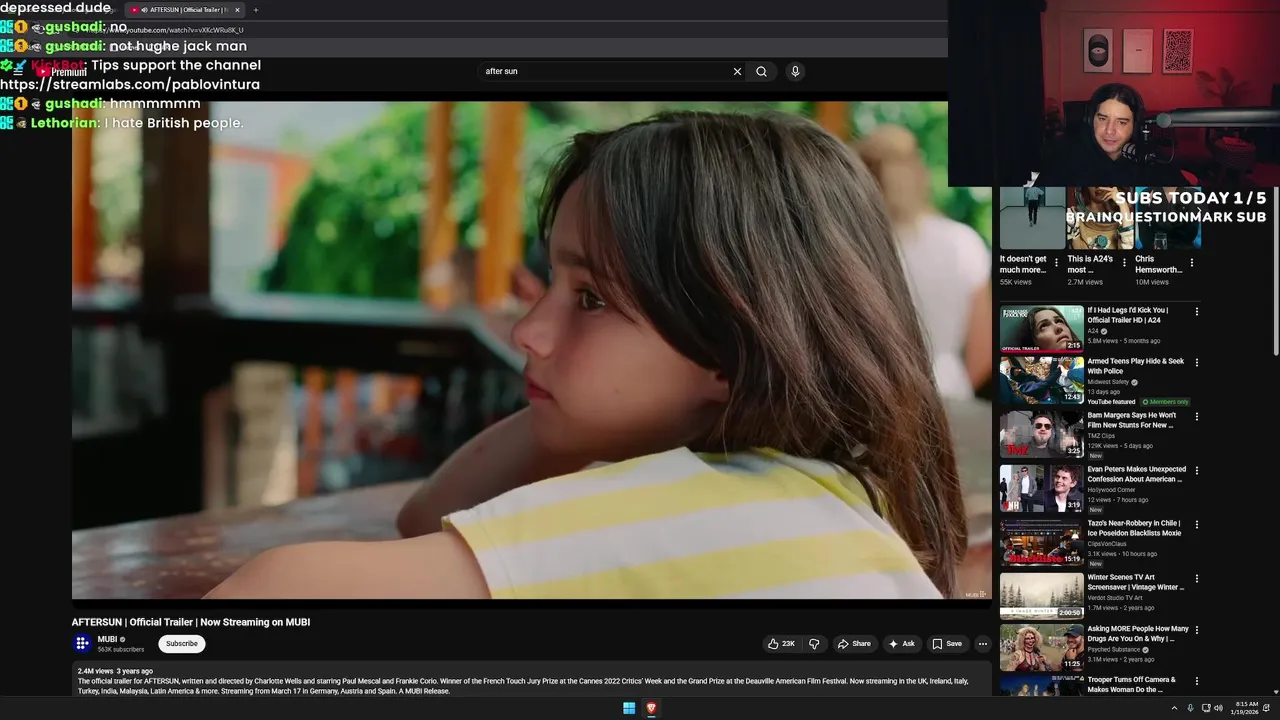This screenshot has height=720, width=1280.
Task: Open the MUBI channel name link
Action: (x=107, y=639)
